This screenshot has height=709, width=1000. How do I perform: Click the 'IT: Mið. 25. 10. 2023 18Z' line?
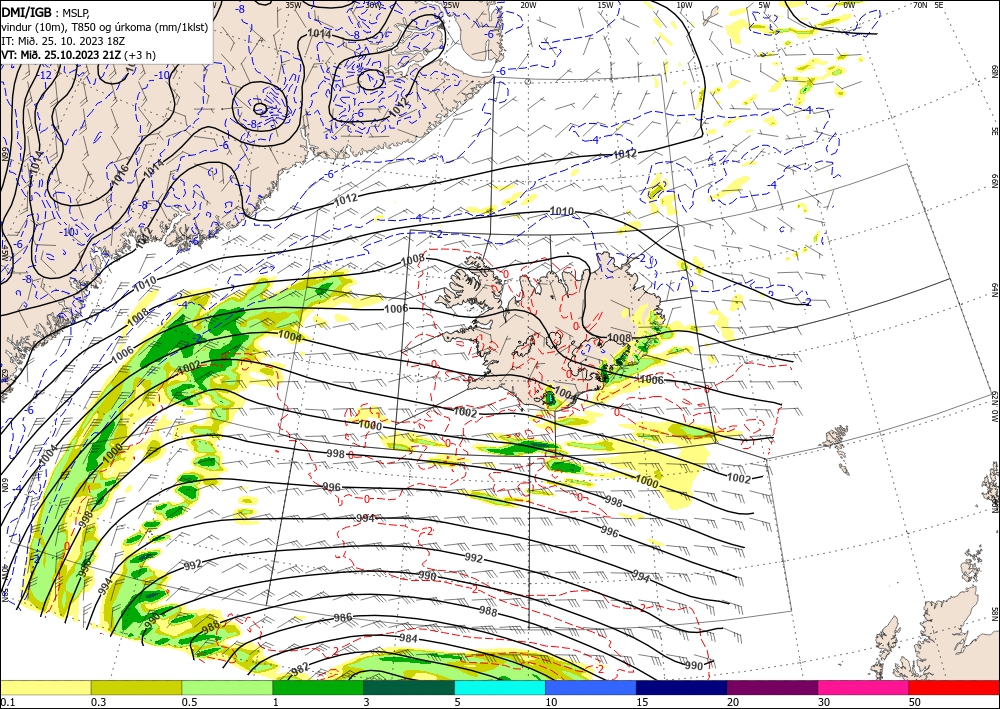(x=63, y=41)
